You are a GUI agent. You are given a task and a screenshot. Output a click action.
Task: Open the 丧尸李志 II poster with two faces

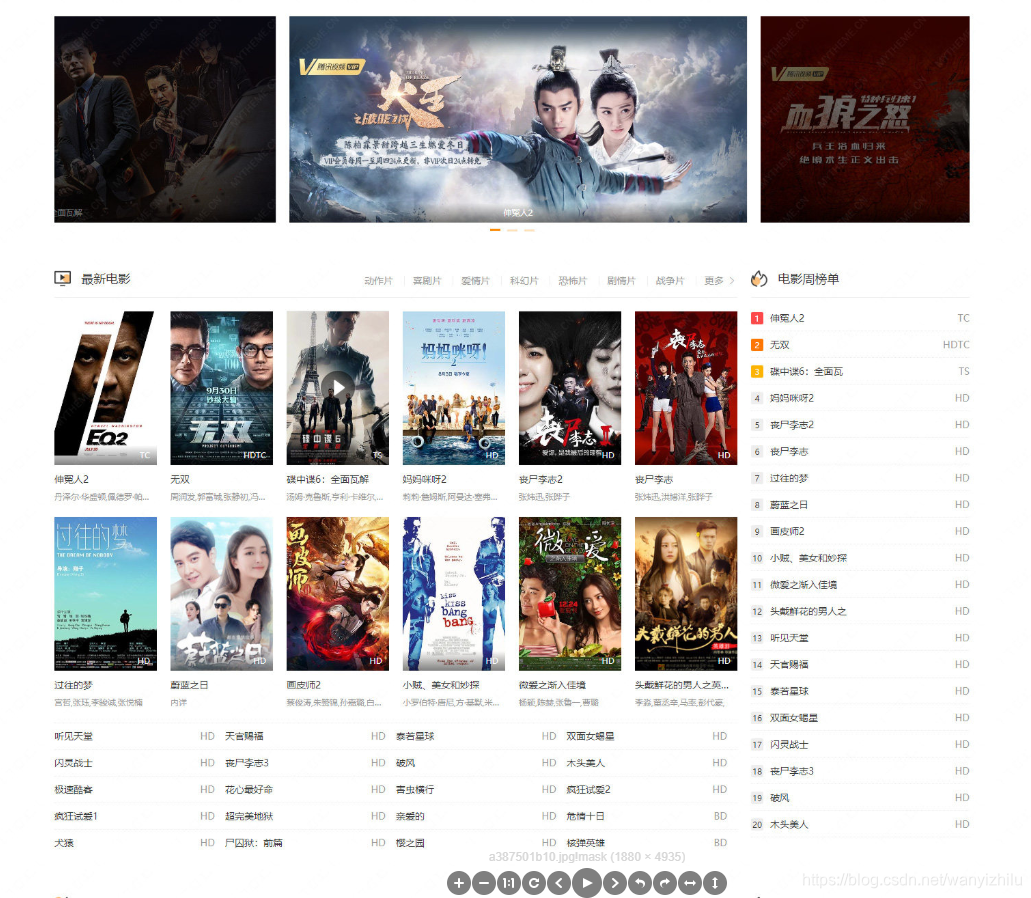[570, 388]
